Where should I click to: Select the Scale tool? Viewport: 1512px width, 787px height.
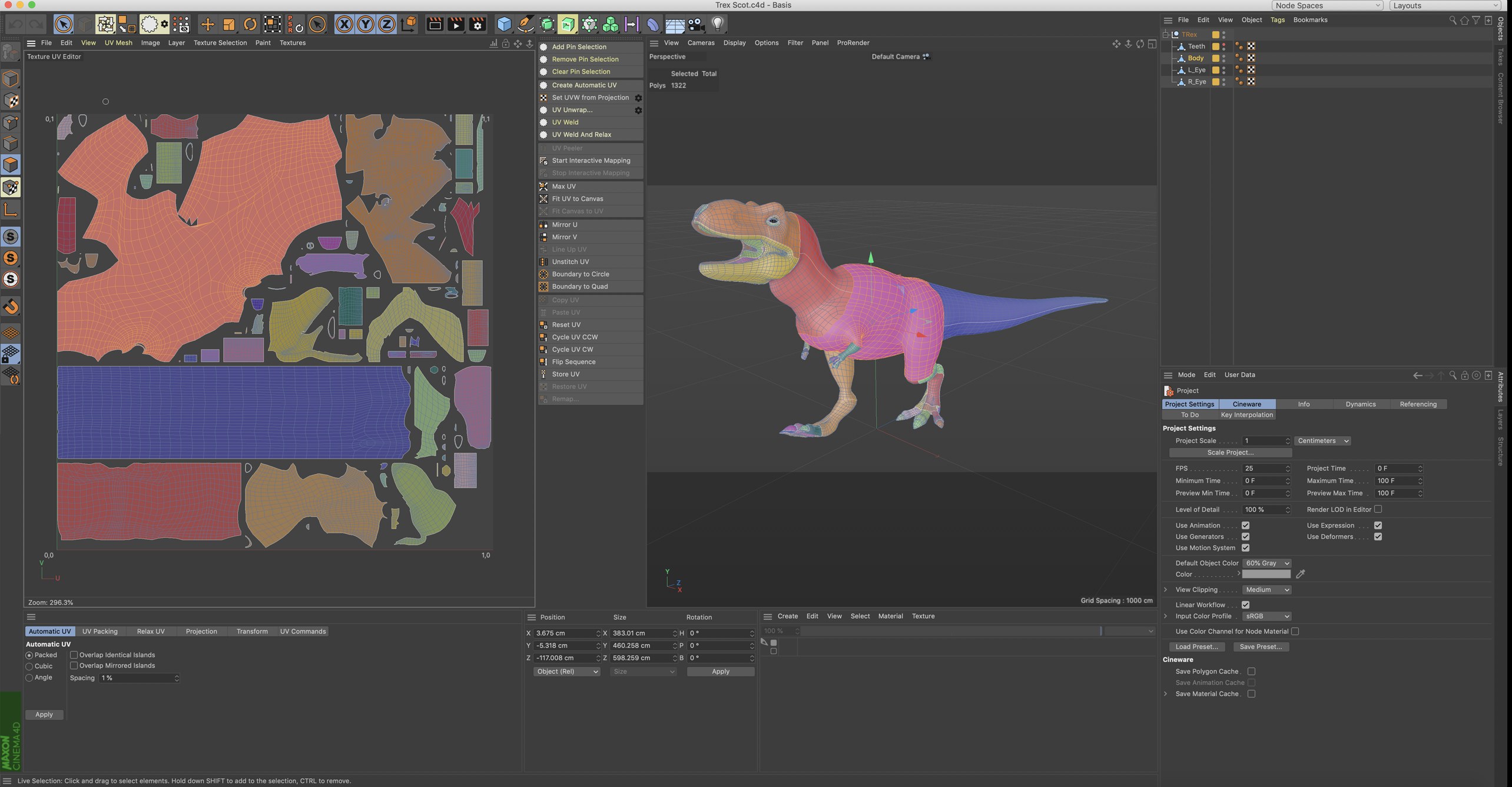click(228, 24)
